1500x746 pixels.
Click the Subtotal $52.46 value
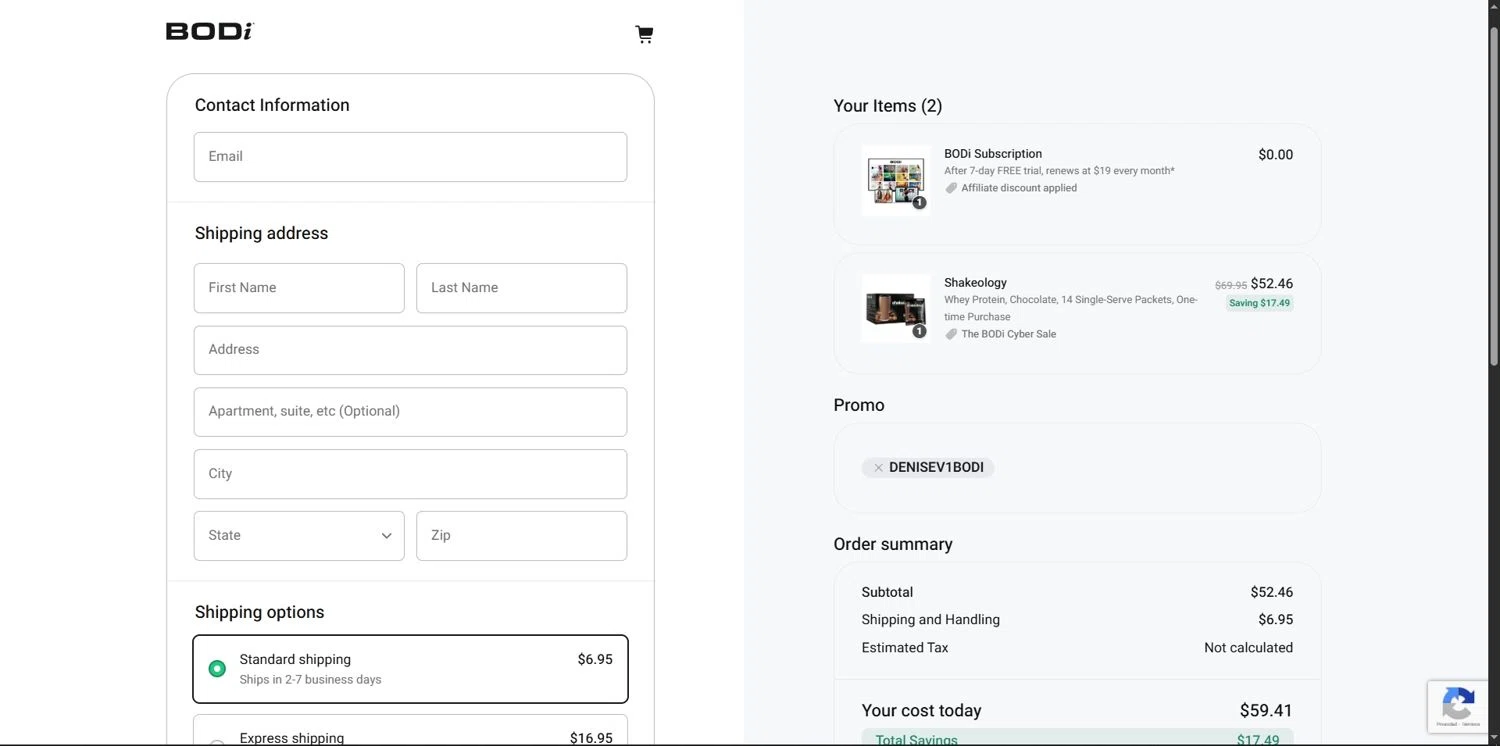(1271, 592)
